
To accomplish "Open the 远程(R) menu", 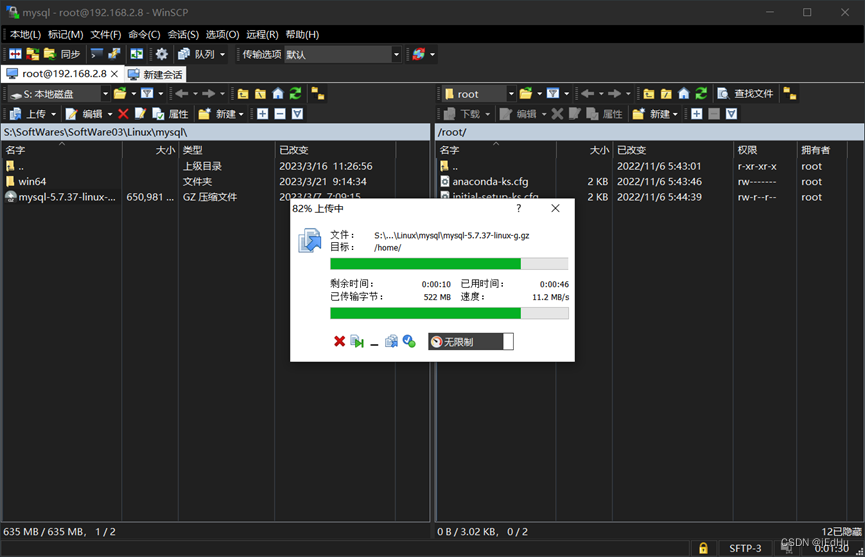I will (x=263, y=35).
